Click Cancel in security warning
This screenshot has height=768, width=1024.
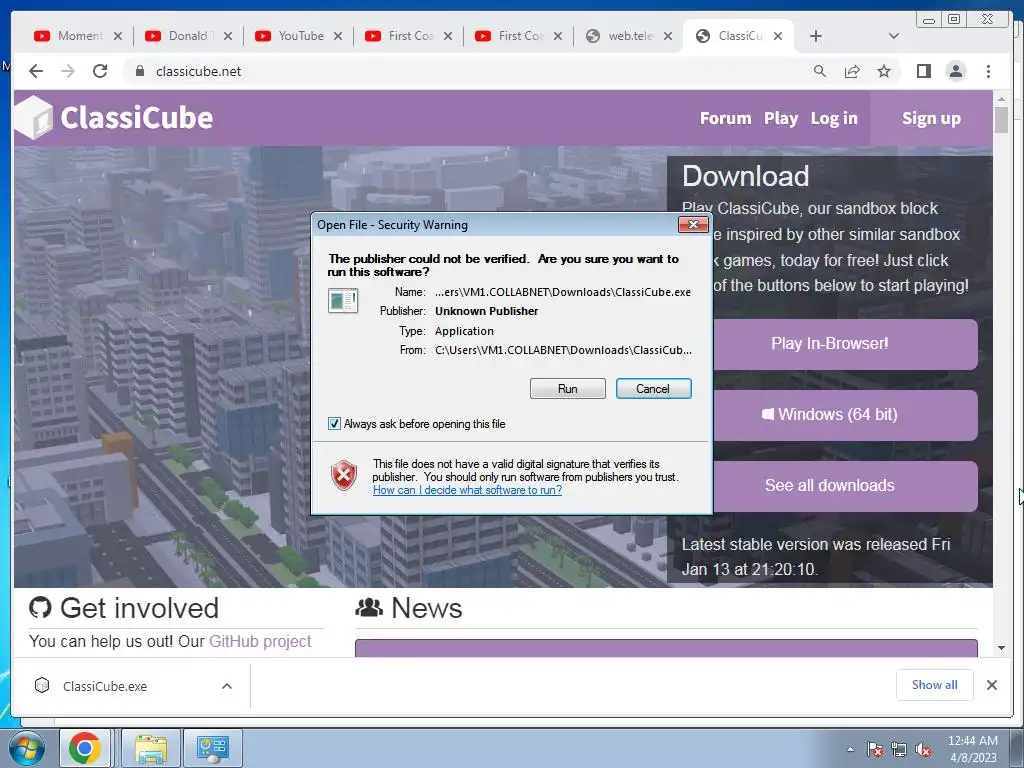pyautogui.click(x=653, y=389)
